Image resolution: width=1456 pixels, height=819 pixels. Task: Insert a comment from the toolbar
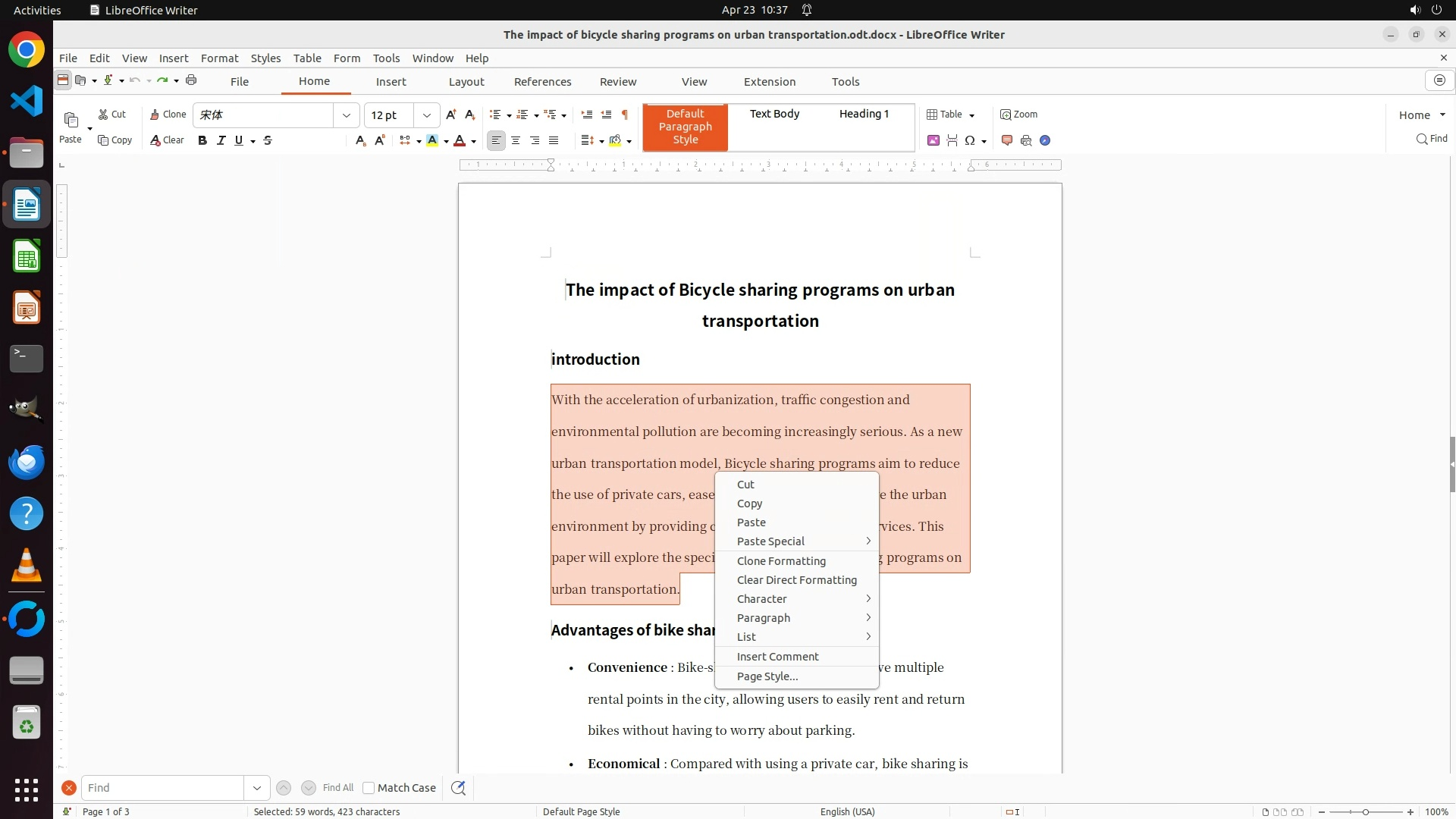1007,140
